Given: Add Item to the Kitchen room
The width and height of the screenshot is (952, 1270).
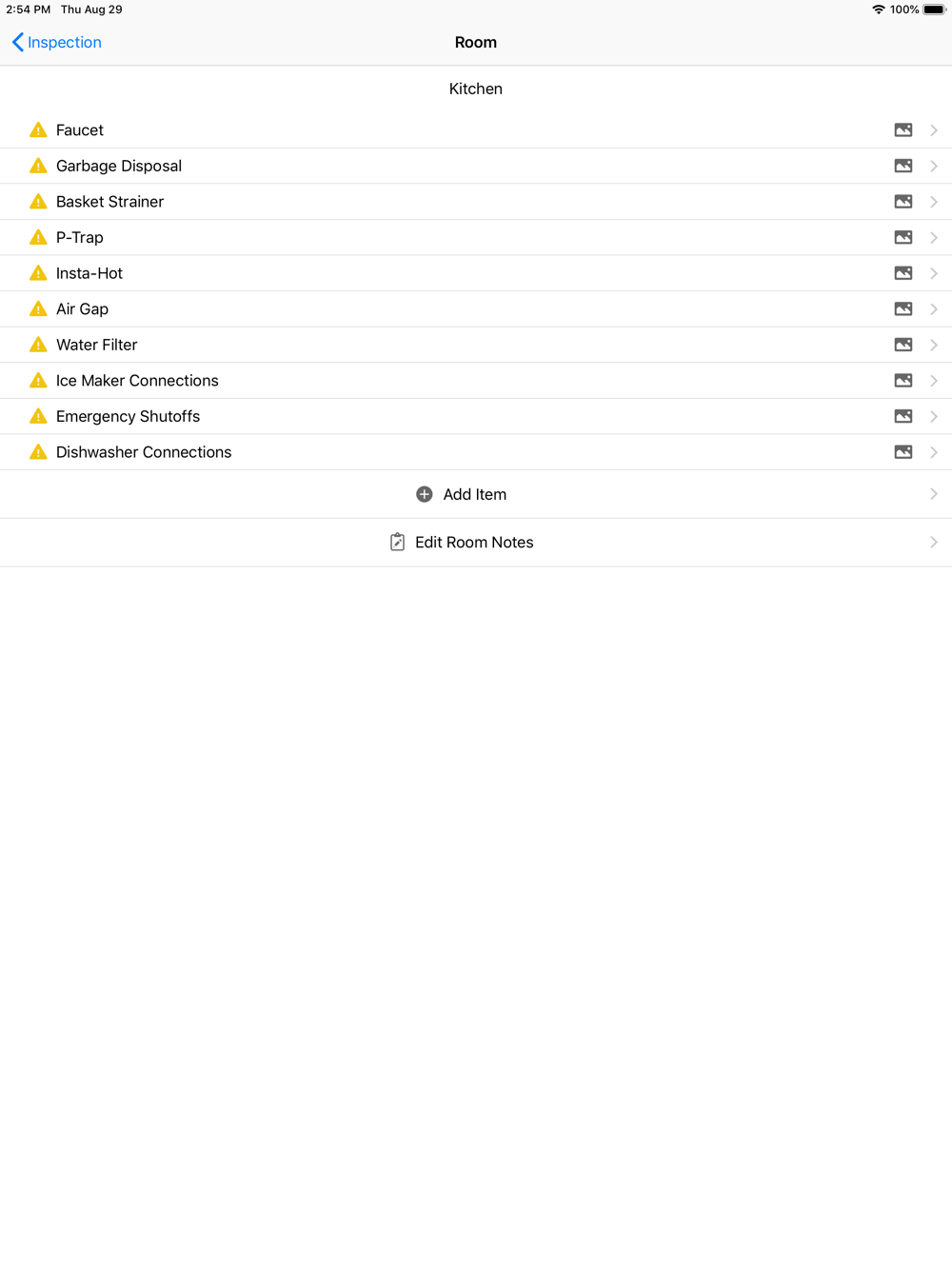Looking at the screenshot, I should (x=476, y=494).
